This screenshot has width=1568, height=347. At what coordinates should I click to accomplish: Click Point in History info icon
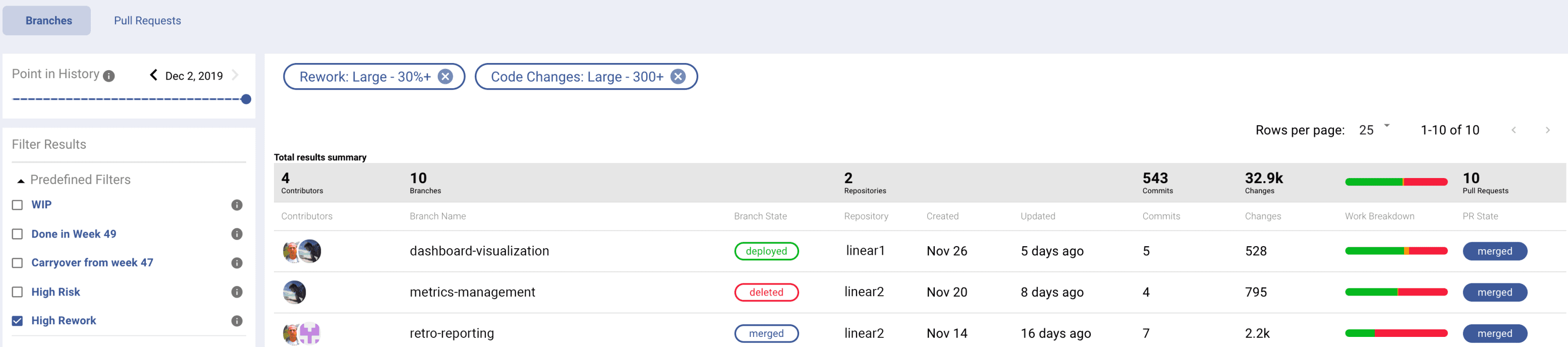point(109,76)
